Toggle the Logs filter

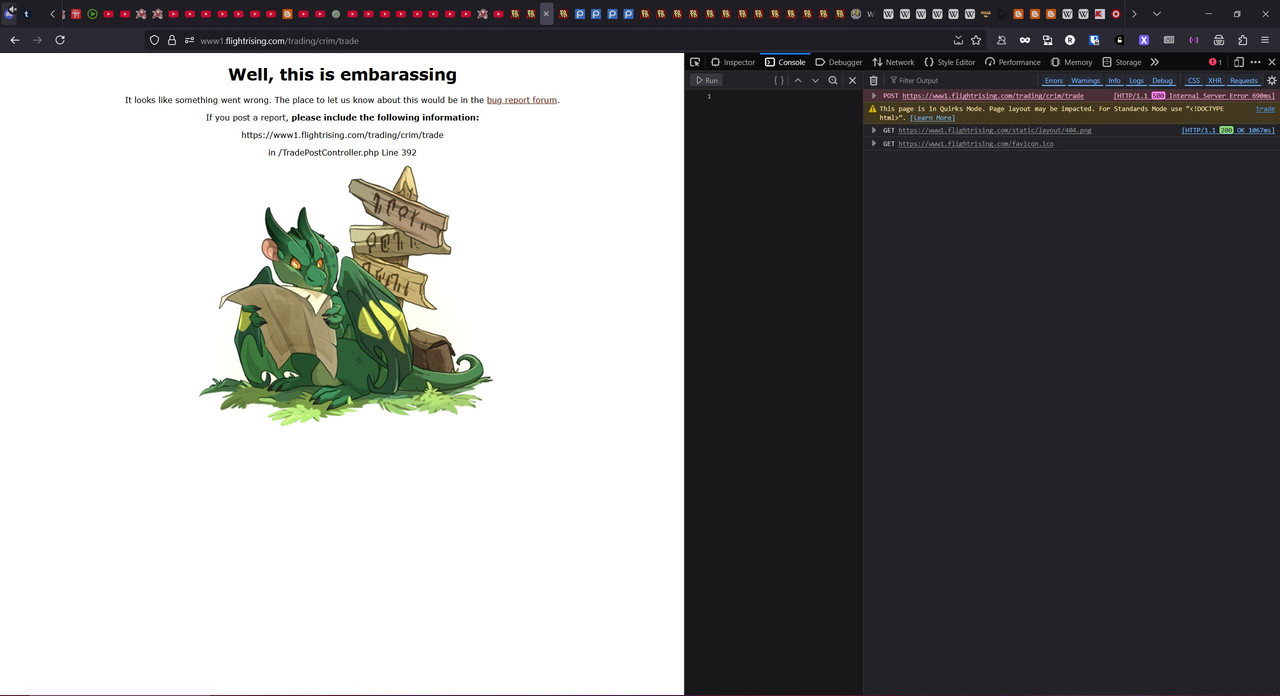coord(1137,80)
